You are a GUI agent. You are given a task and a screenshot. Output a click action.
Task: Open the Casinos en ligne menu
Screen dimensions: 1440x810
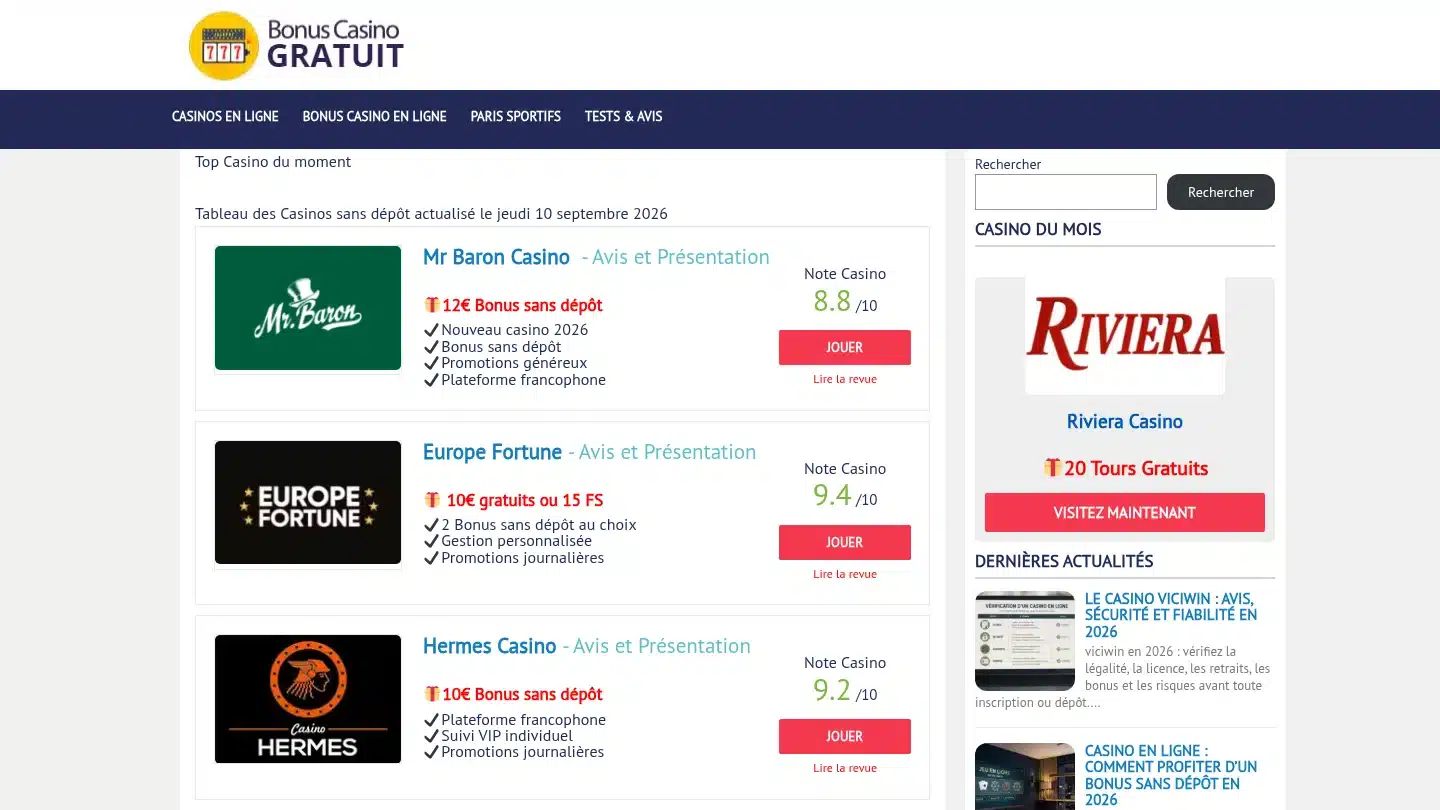click(225, 116)
